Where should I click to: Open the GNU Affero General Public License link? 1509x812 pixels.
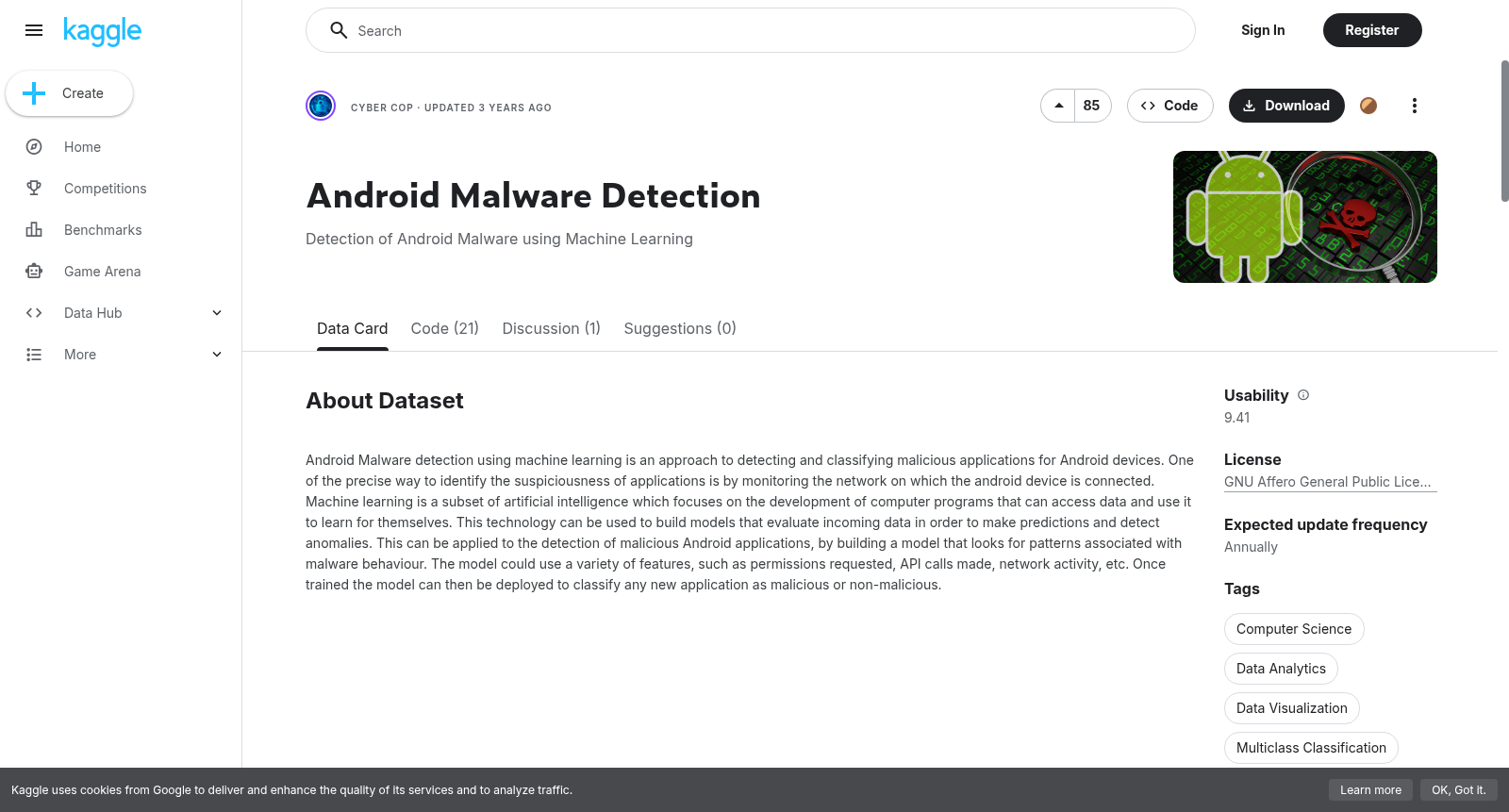point(1330,482)
